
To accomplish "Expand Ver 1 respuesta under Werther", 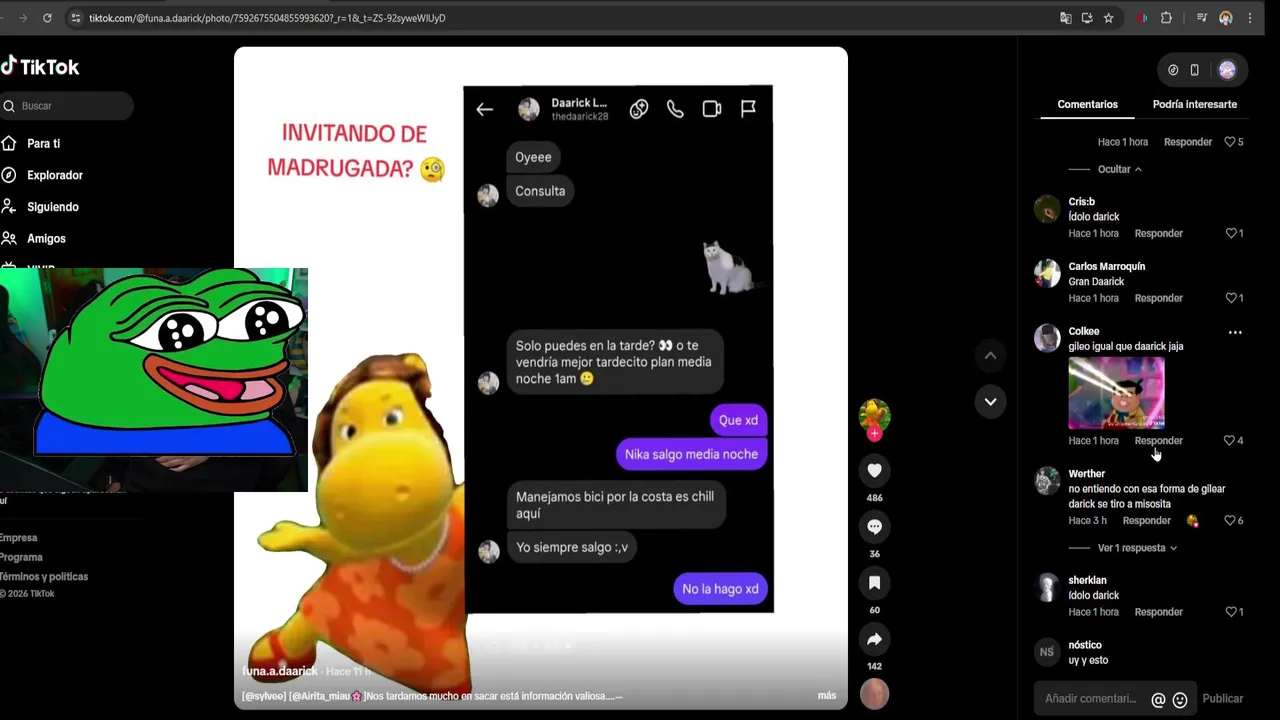I will point(1137,548).
